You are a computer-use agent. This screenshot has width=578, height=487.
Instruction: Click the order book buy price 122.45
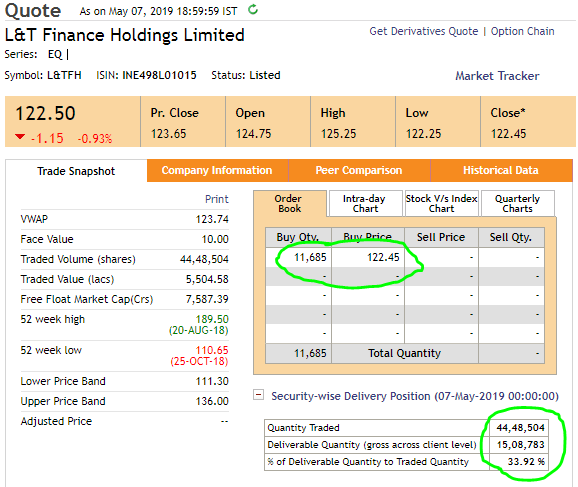click(383, 257)
